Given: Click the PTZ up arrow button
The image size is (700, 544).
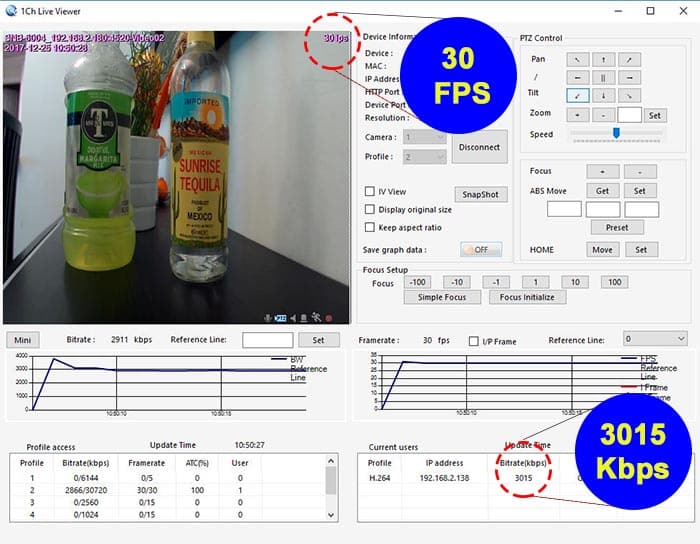Looking at the screenshot, I should click(603, 59).
